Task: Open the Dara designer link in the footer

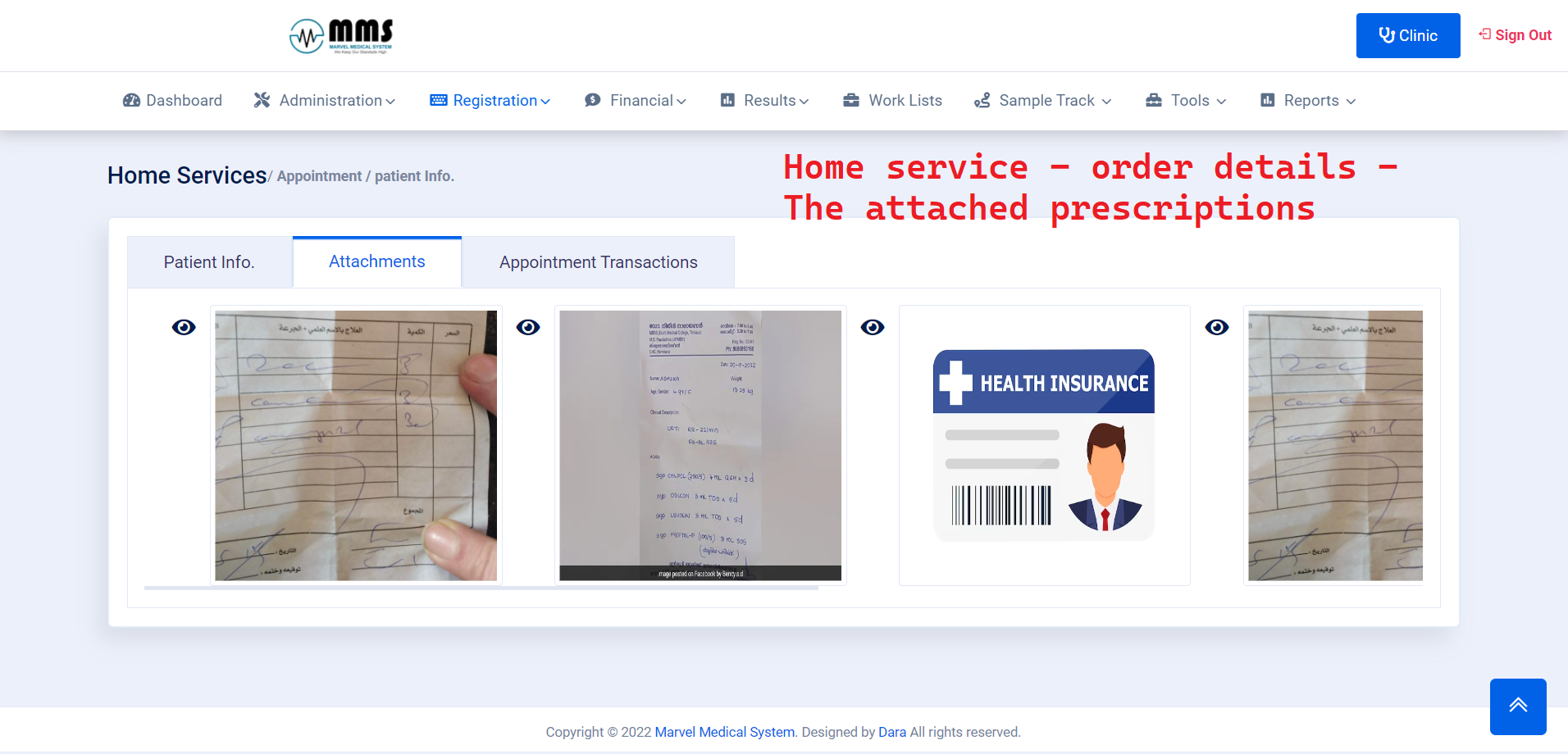Action: (x=891, y=731)
